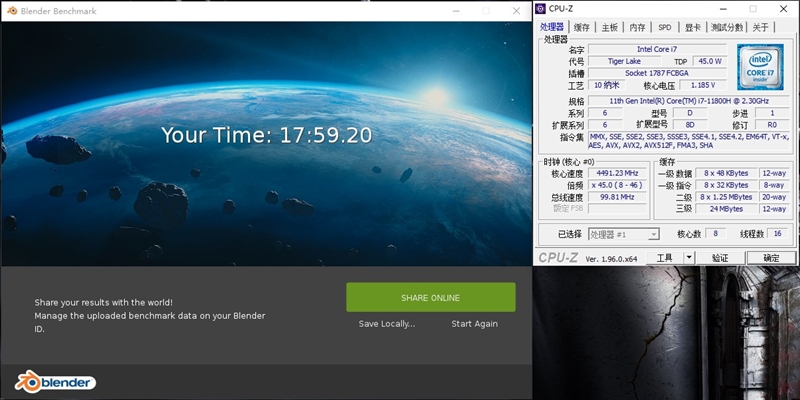800x400 pixels.
Task: Close the CPU-Z window
Action: (783, 9)
